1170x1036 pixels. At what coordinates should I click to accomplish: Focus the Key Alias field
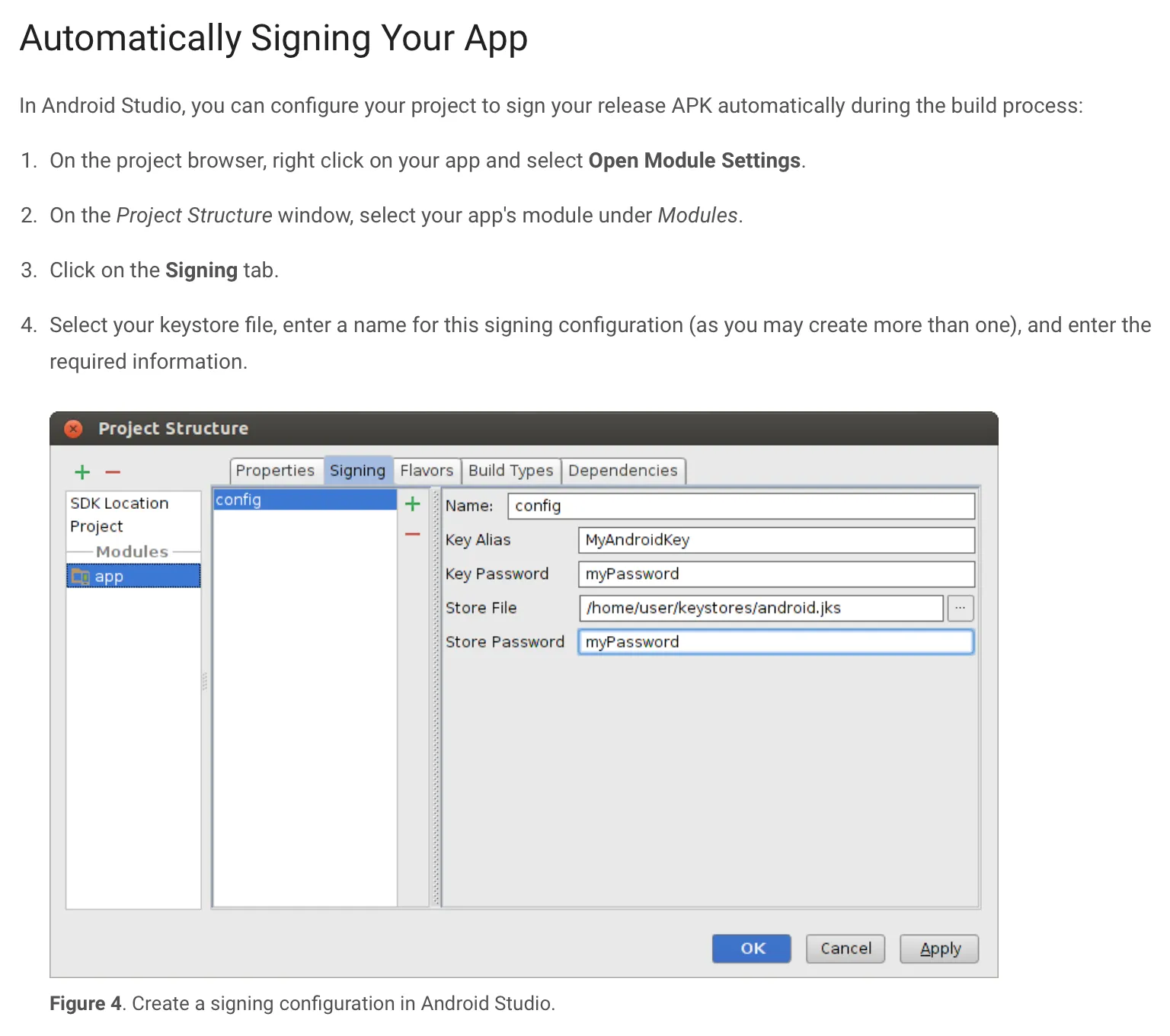tap(776, 540)
